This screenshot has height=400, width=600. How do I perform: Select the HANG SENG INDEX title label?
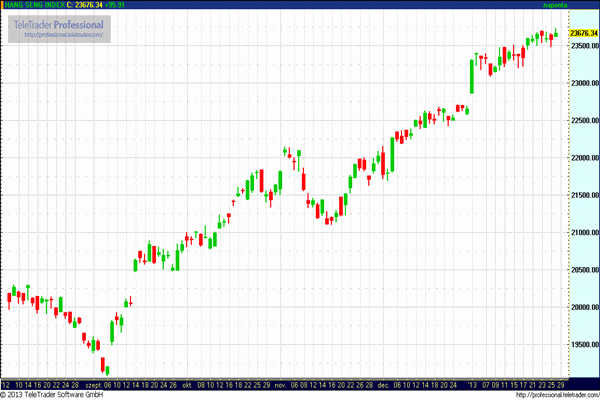[x=36, y=5]
